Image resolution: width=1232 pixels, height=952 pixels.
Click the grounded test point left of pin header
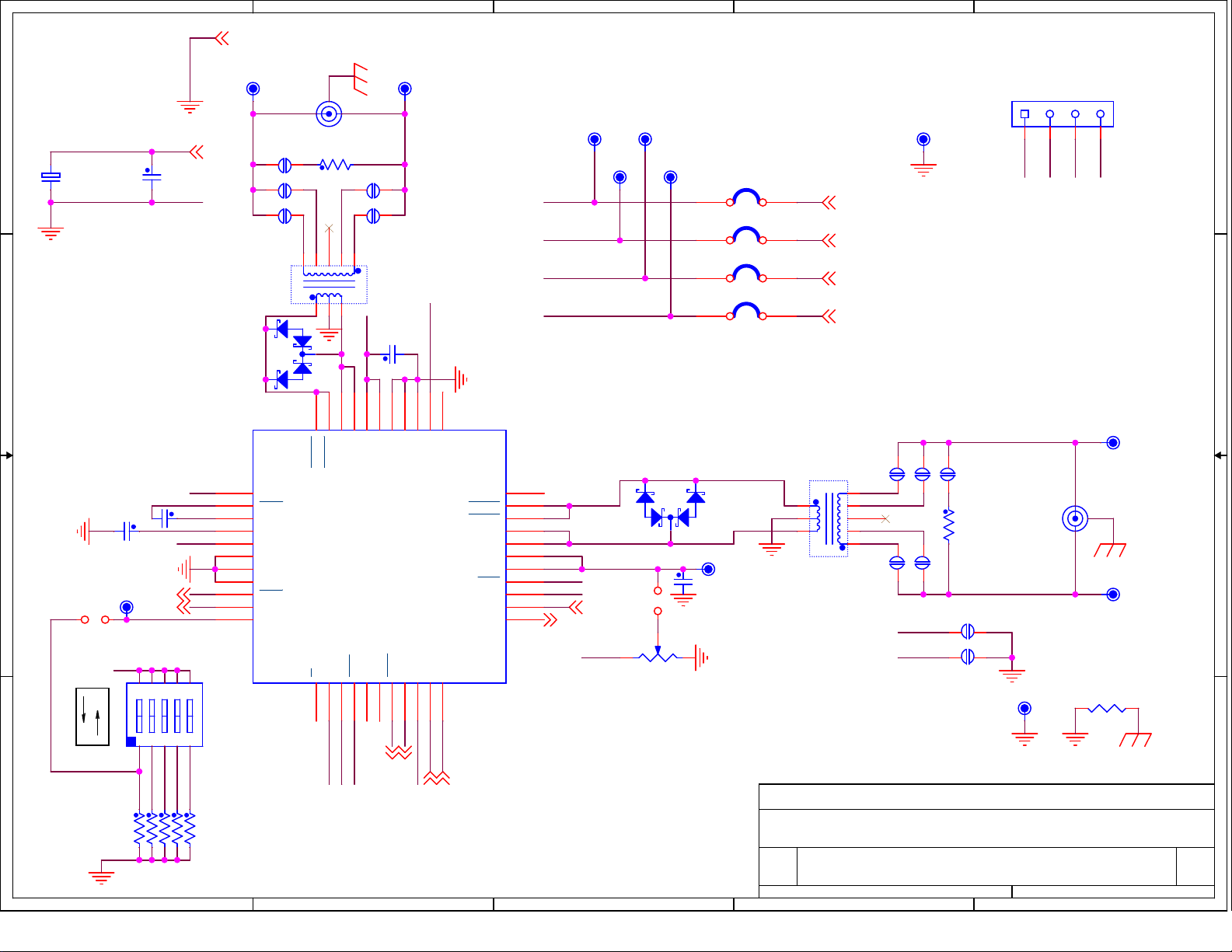click(923, 140)
